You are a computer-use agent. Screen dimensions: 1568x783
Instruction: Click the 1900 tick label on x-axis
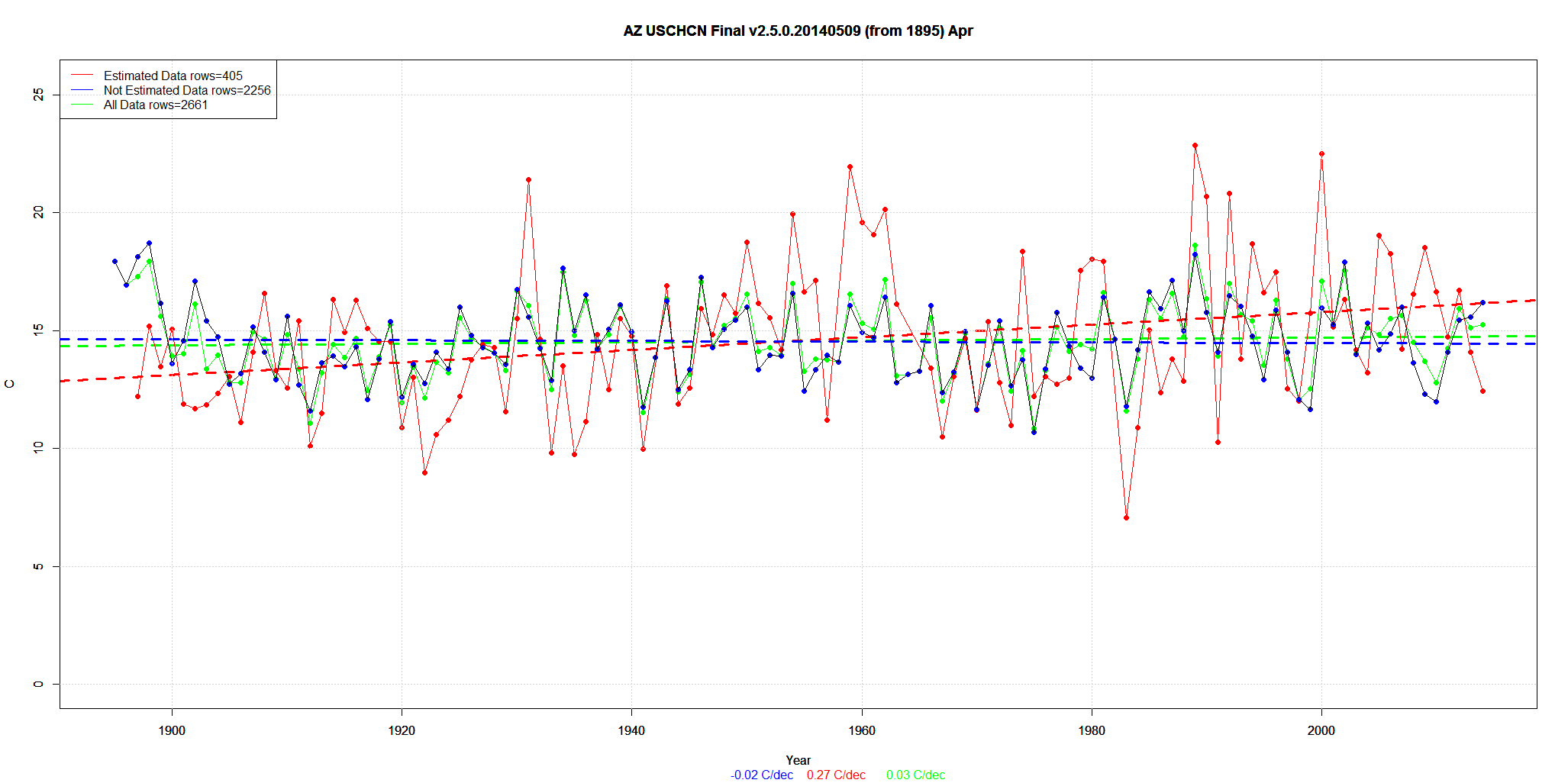(172, 730)
